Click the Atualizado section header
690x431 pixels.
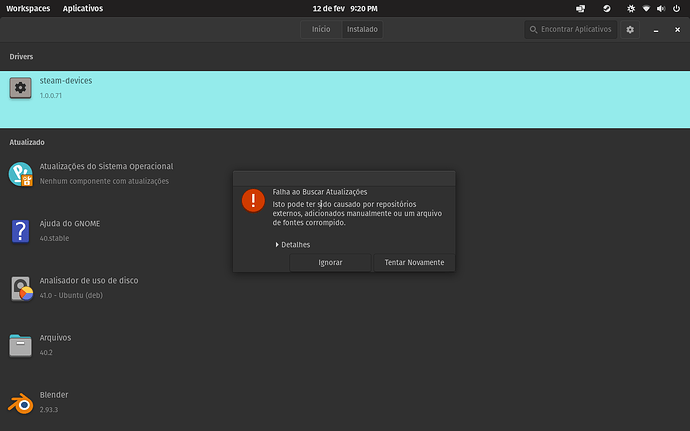[27, 142]
